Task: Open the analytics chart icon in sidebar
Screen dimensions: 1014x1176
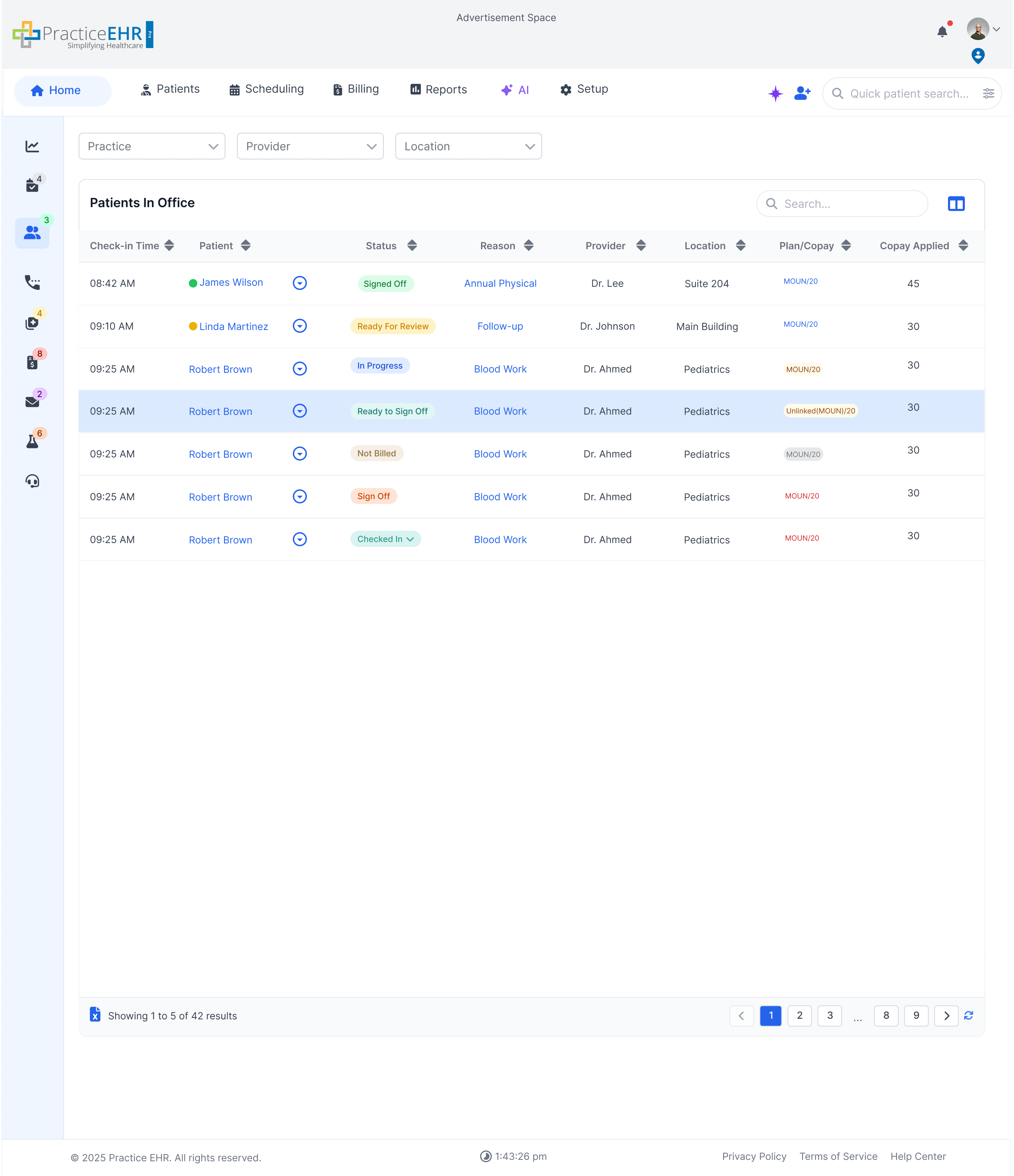Action: (x=32, y=146)
